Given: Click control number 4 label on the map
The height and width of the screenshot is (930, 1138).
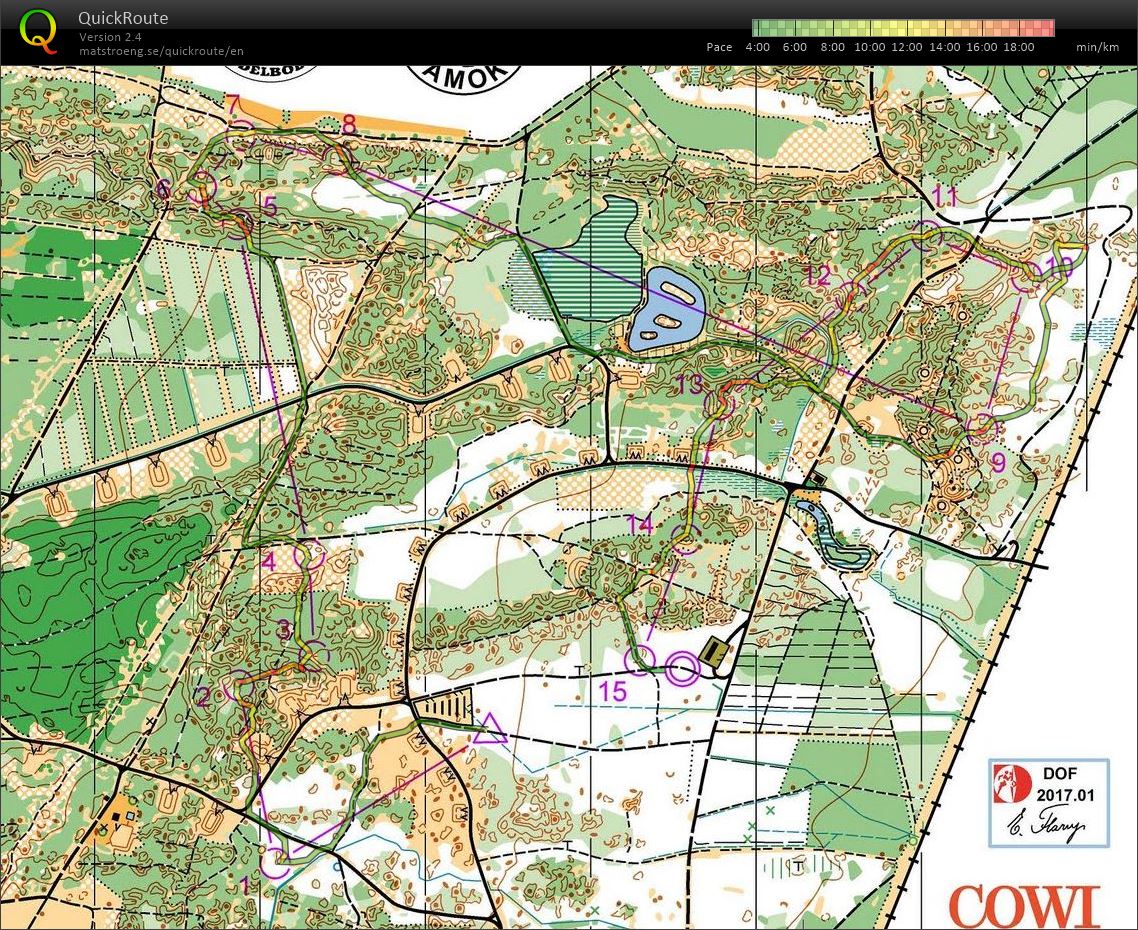Looking at the screenshot, I should pos(268,562).
